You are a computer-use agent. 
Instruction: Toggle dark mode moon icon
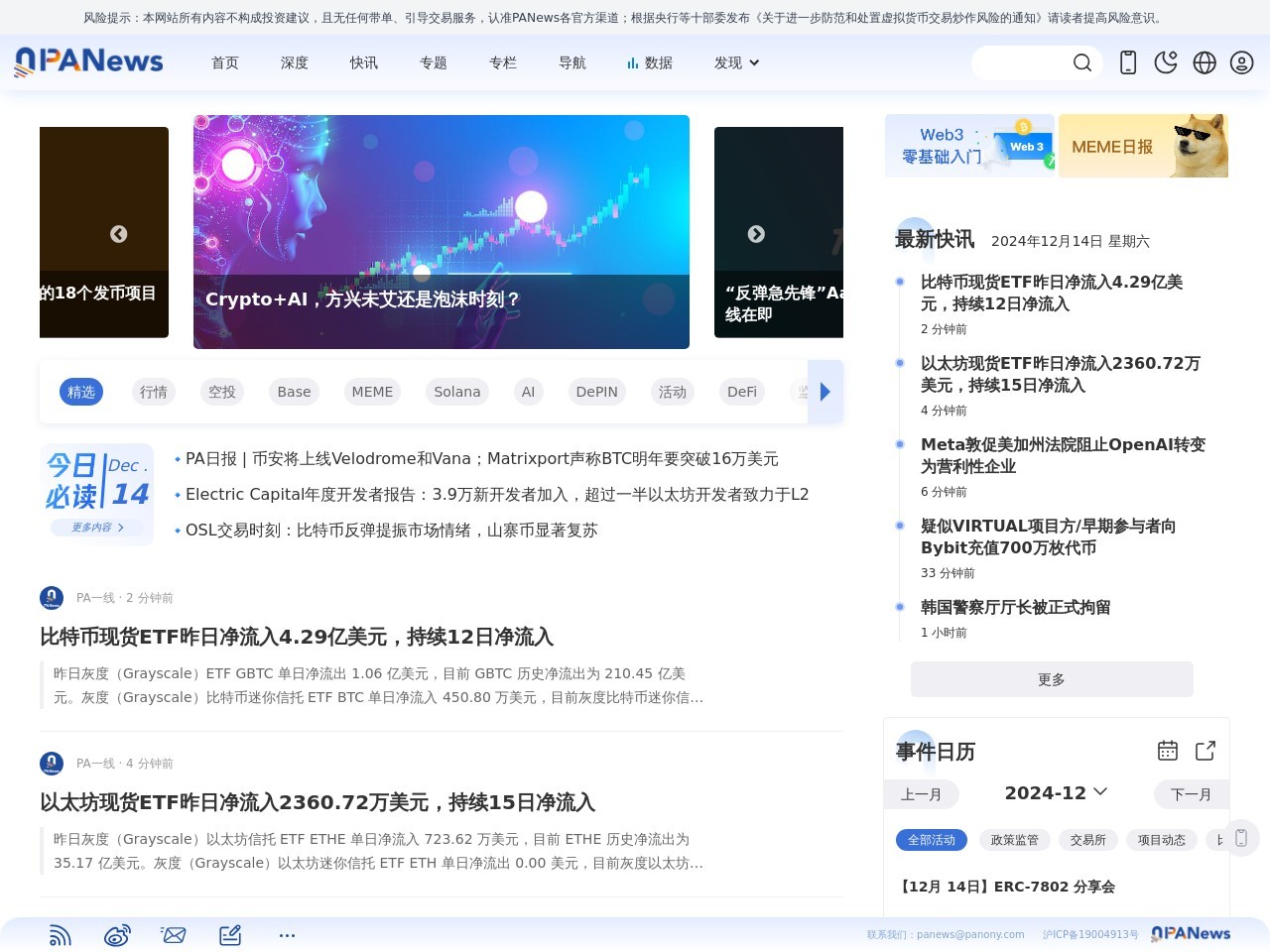click(x=1166, y=62)
